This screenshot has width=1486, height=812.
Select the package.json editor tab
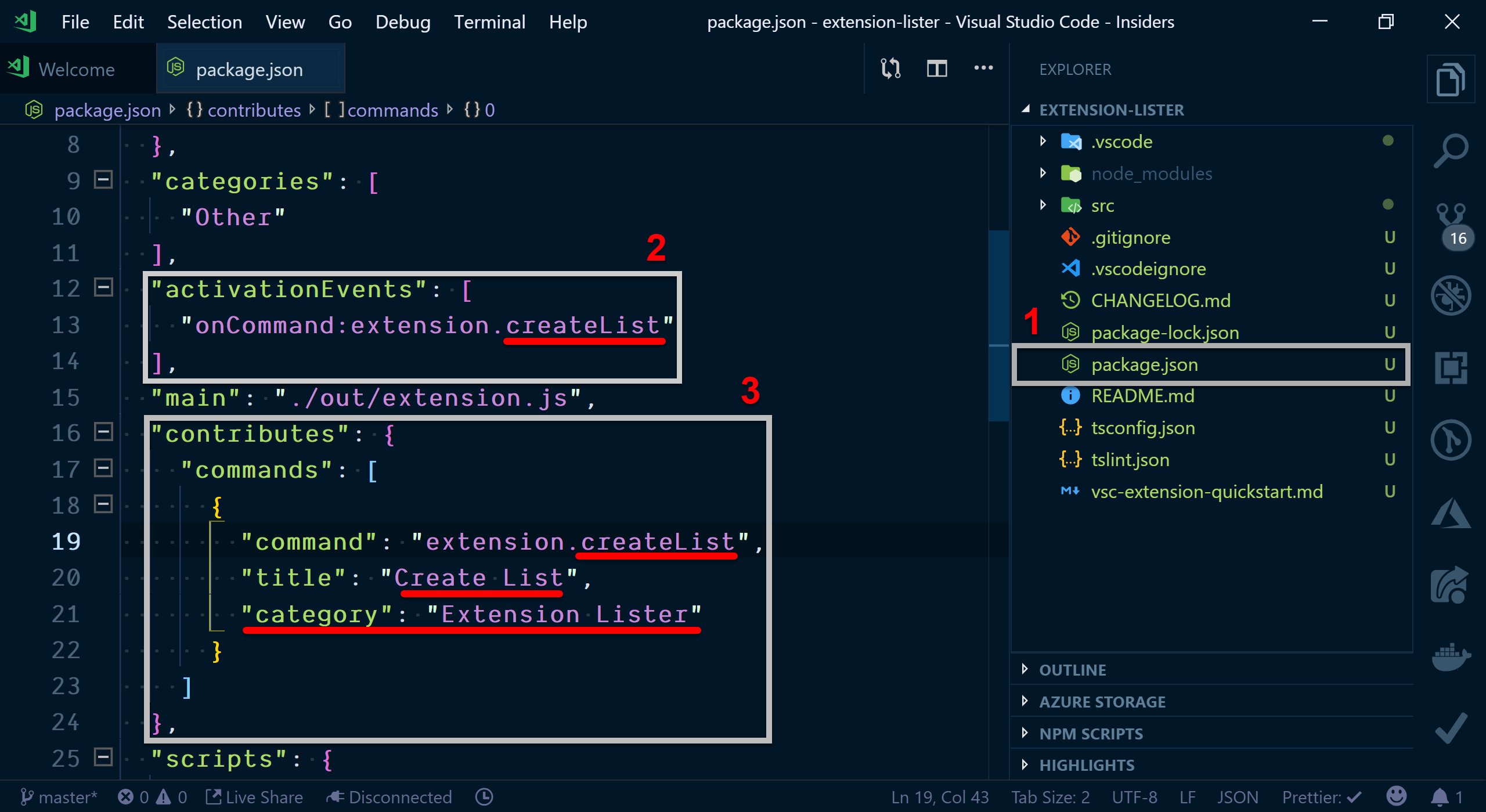[250, 69]
